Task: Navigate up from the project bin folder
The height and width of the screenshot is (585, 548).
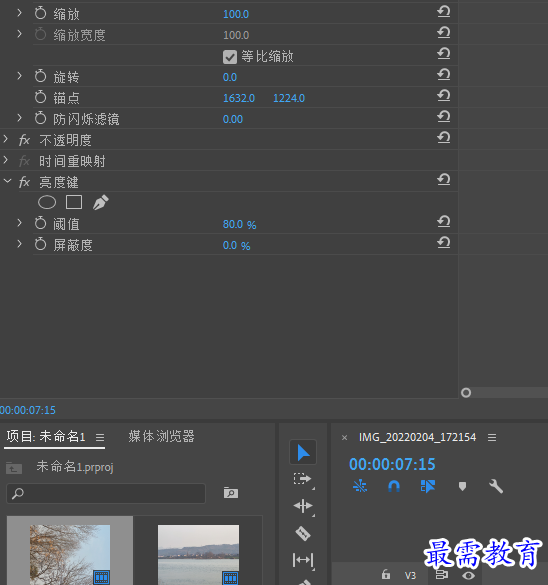Action: [14, 468]
